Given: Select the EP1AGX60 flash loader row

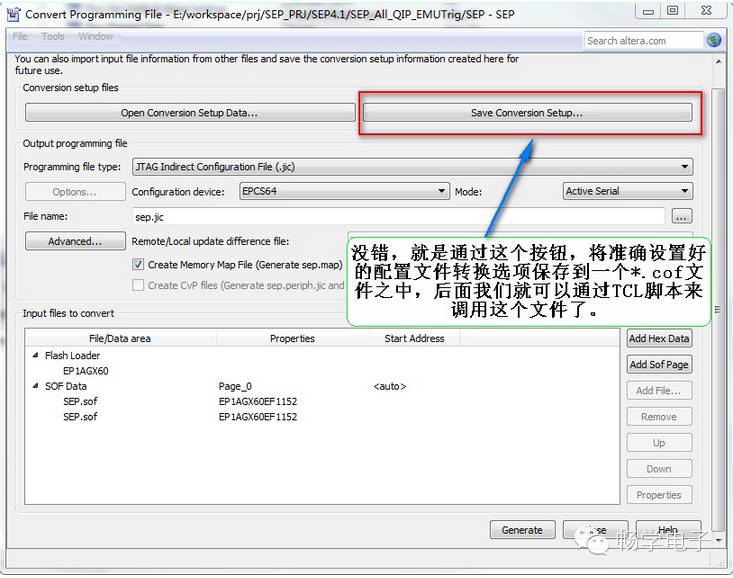Looking at the screenshot, I should [86, 371].
